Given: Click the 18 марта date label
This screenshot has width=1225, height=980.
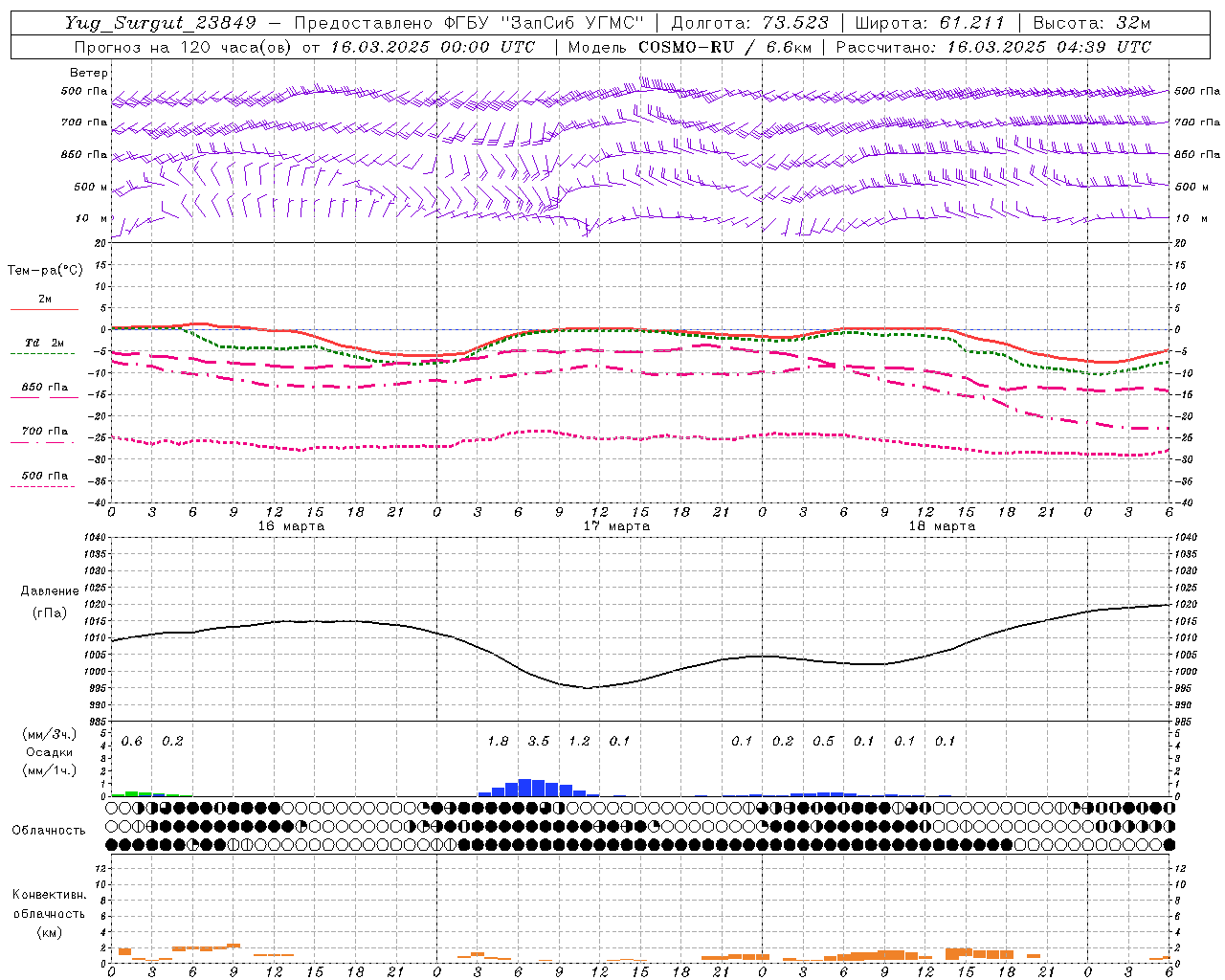Looking at the screenshot, I should coord(943,526).
